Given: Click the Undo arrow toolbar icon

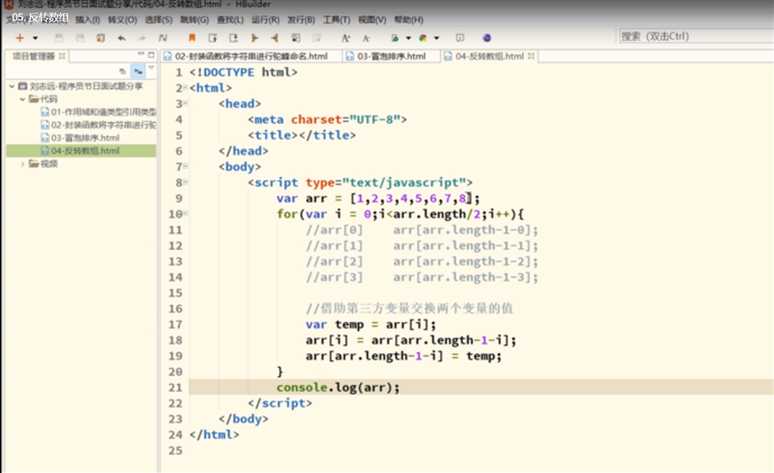Looking at the screenshot, I should (x=121, y=38).
